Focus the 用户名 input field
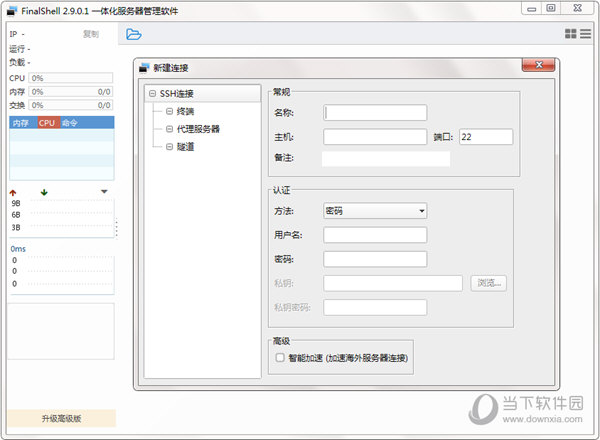The image size is (600, 440). click(375, 235)
